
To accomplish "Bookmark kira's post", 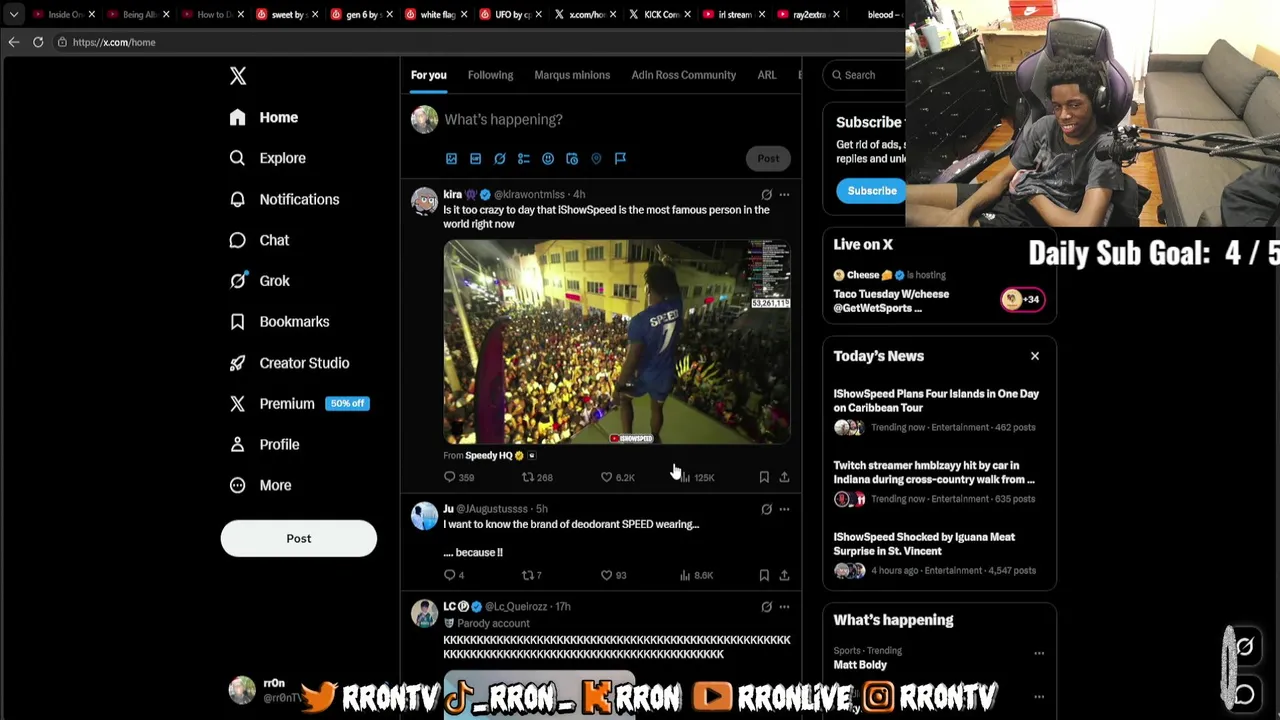I will click(764, 478).
